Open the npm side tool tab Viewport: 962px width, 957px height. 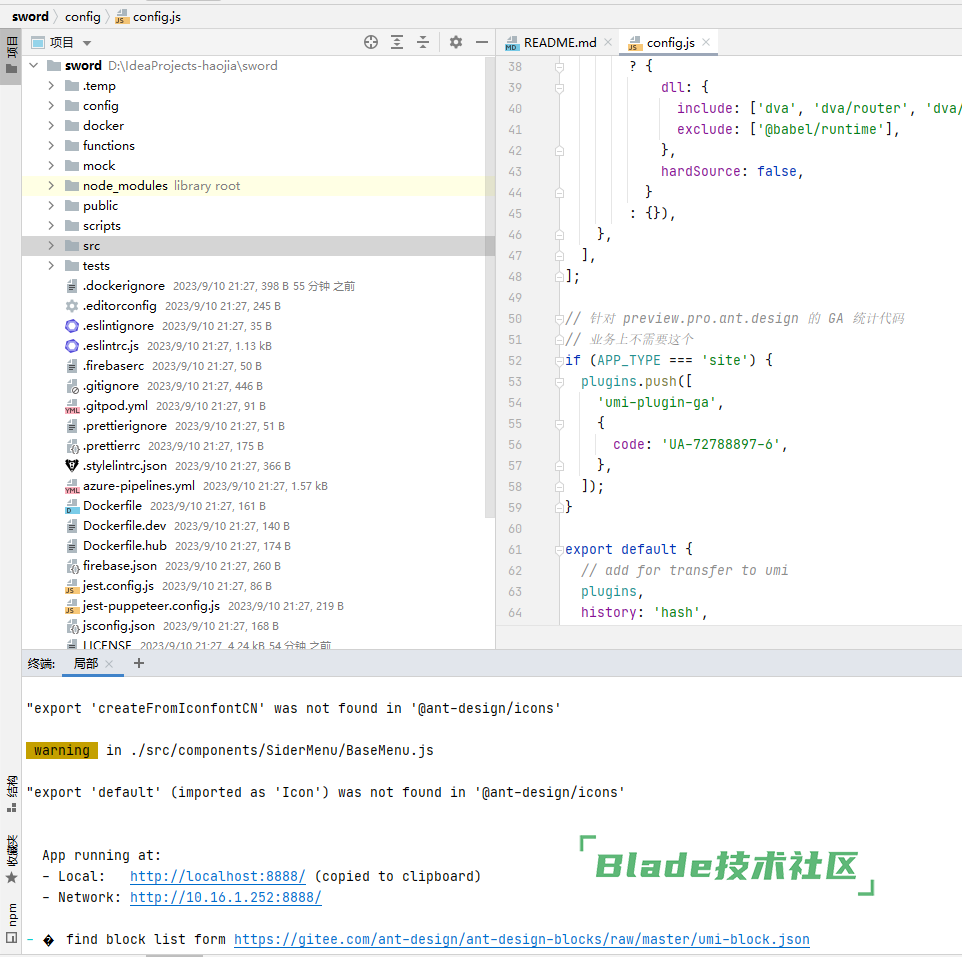11,922
